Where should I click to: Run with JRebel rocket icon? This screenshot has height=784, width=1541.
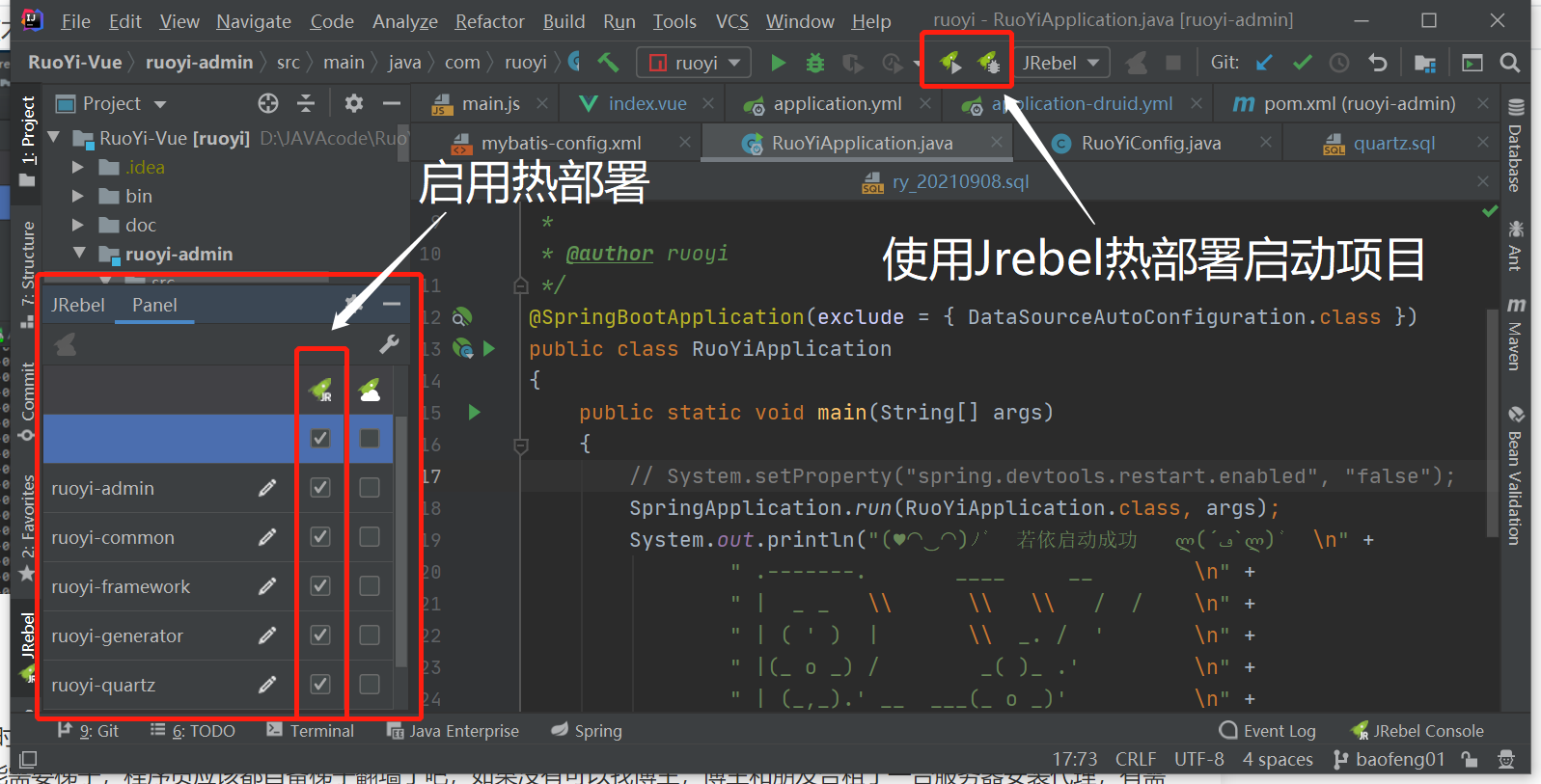950,63
